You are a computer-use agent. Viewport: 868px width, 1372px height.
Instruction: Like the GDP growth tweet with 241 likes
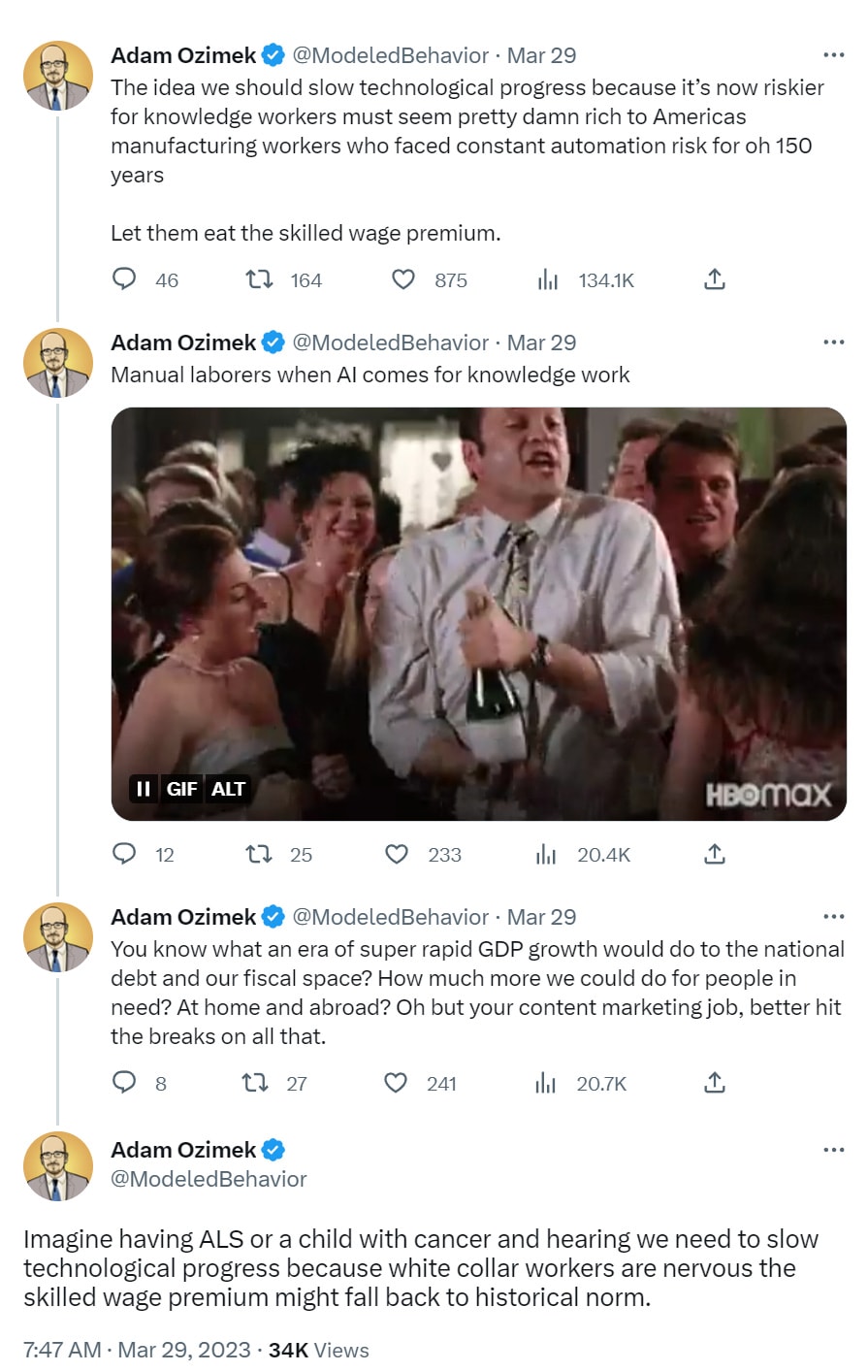tap(396, 1082)
